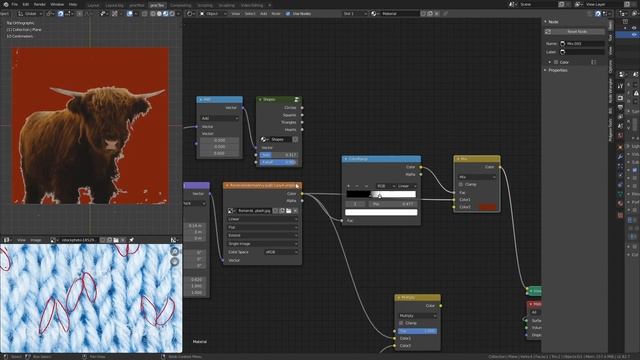Collapse the ColorRamp node

tap(346, 159)
